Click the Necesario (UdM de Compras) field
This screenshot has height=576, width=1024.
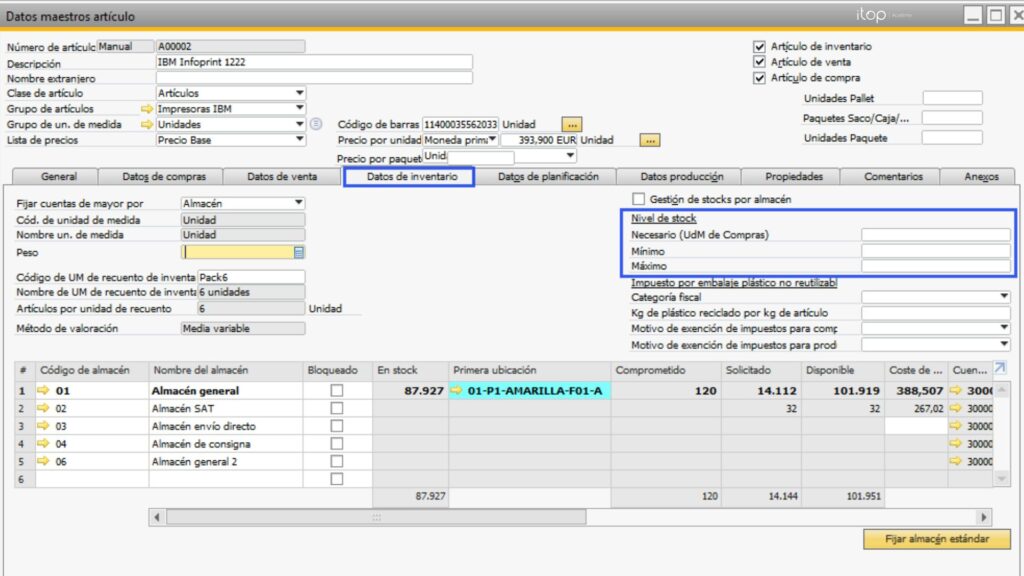[936, 234]
